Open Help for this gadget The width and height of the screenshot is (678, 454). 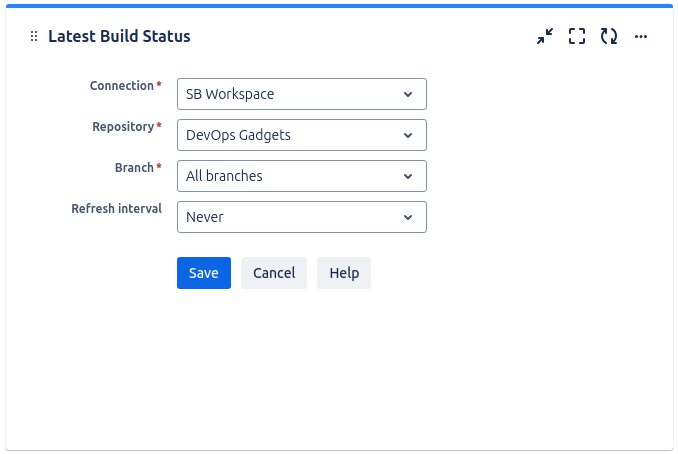pyautogui.click(x=344, y=273)
